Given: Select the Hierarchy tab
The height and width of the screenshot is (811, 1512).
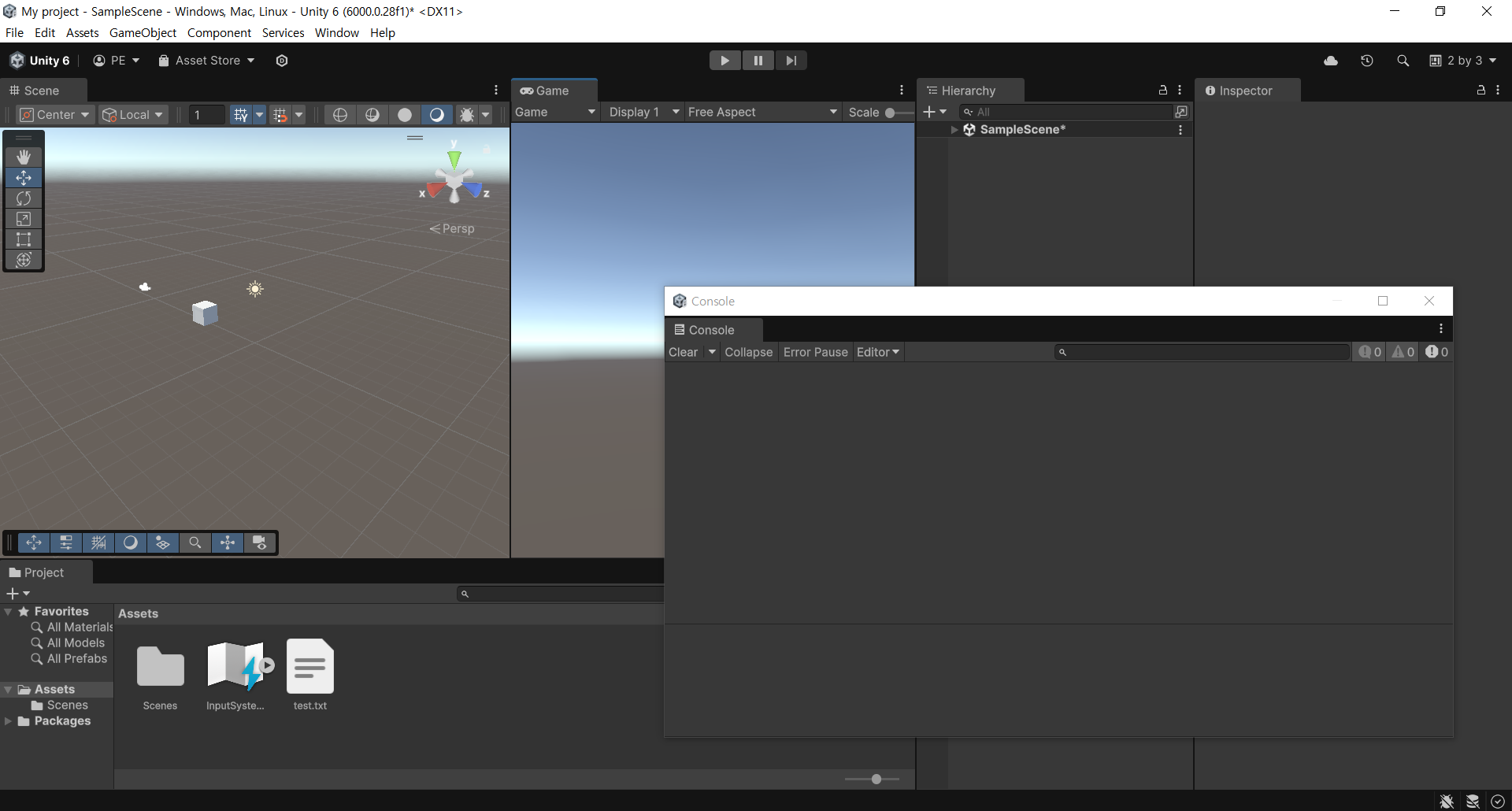Looking at the screenshot, I should click(969, 91).
